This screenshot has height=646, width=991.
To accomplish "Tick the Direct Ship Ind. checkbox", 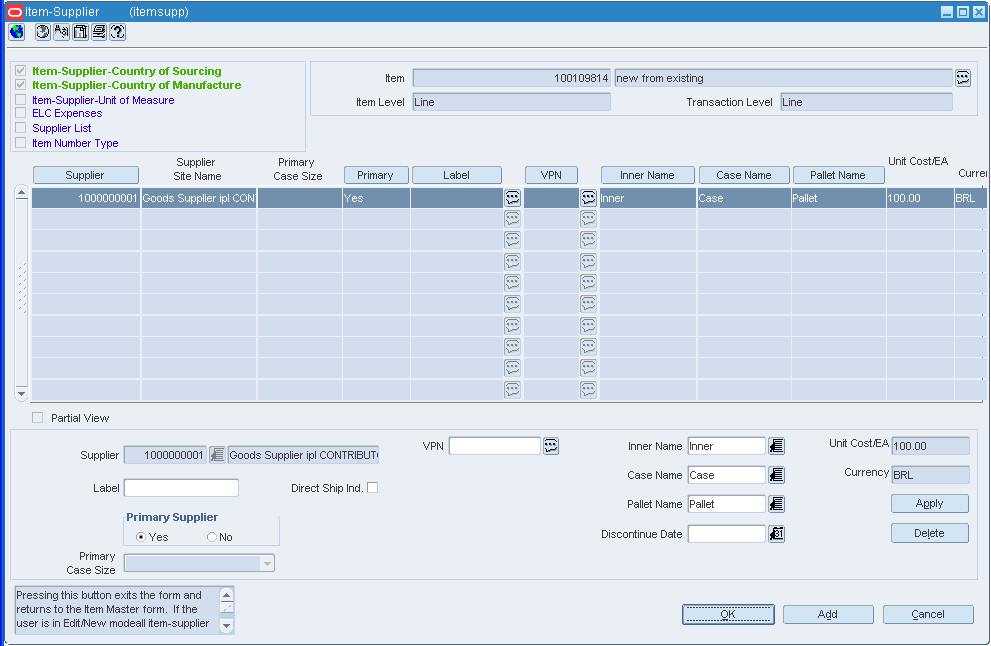I will (x=372, y=487).
